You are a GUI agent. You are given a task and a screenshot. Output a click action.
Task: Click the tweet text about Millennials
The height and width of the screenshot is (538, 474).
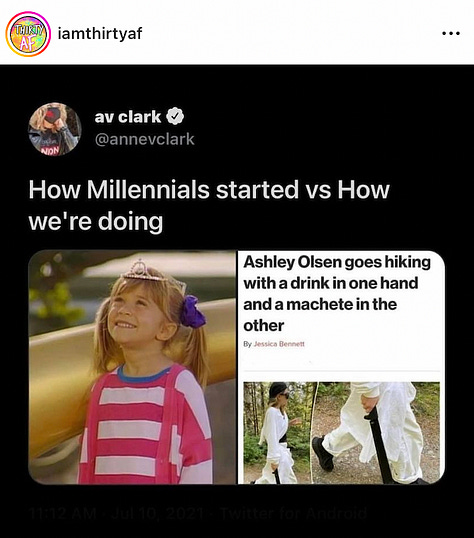coord(209,205)
